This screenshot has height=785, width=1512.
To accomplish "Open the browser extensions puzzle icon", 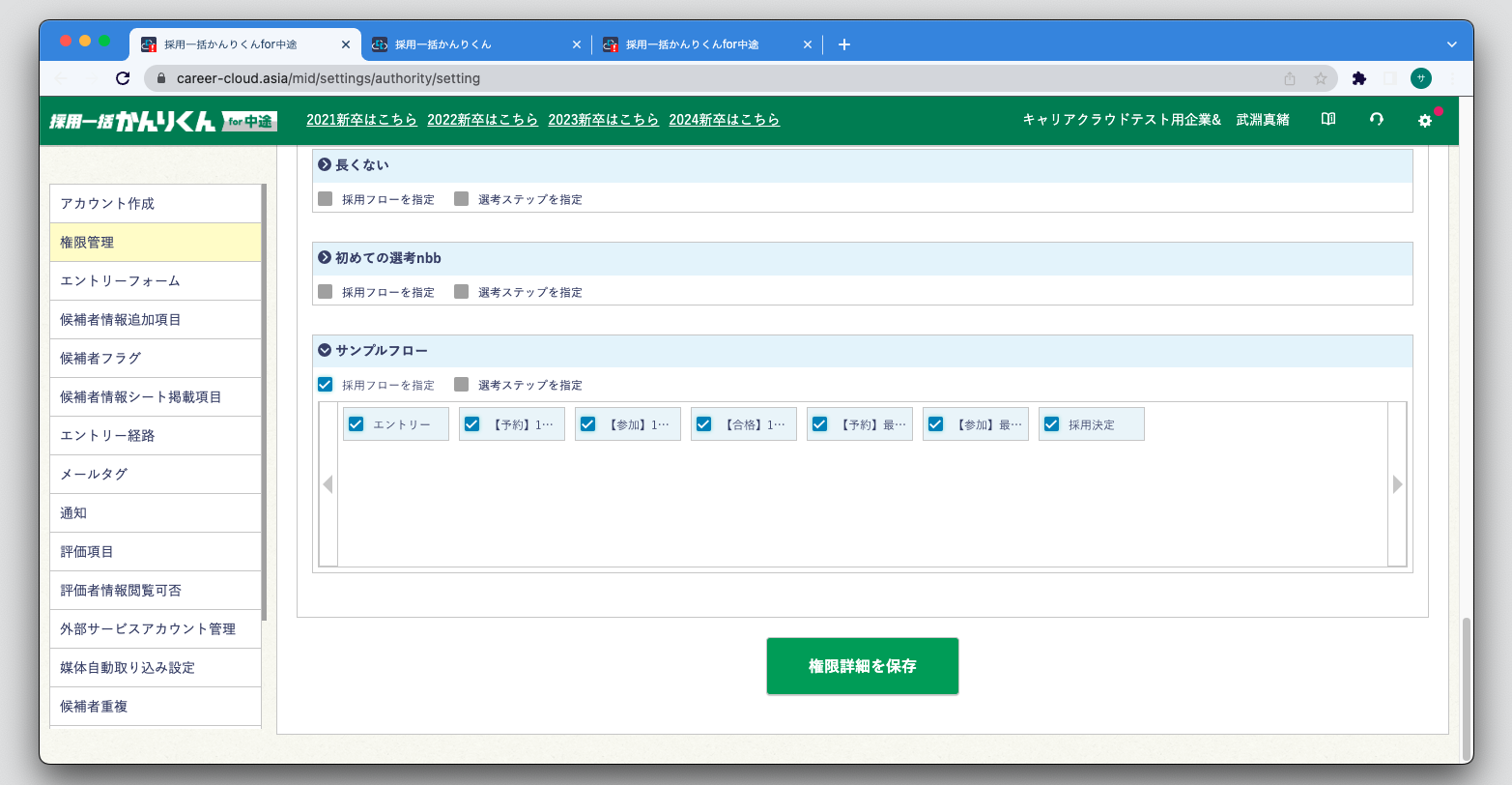I will coord(1359,78).
